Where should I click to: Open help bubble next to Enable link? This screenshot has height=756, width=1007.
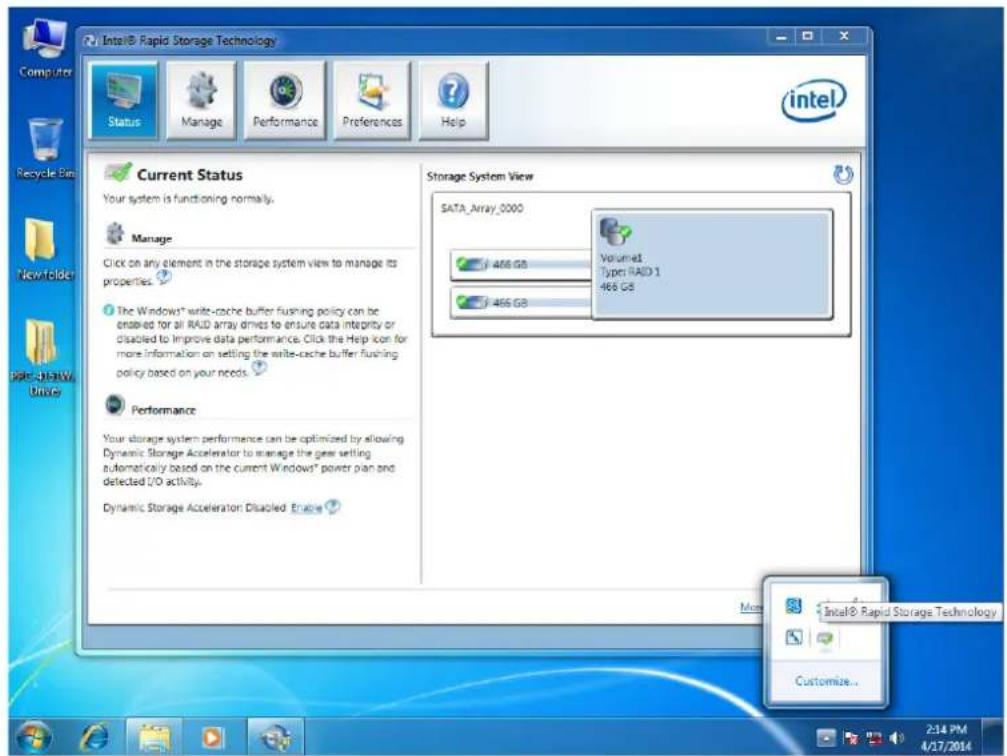click(x=333, y=507)
